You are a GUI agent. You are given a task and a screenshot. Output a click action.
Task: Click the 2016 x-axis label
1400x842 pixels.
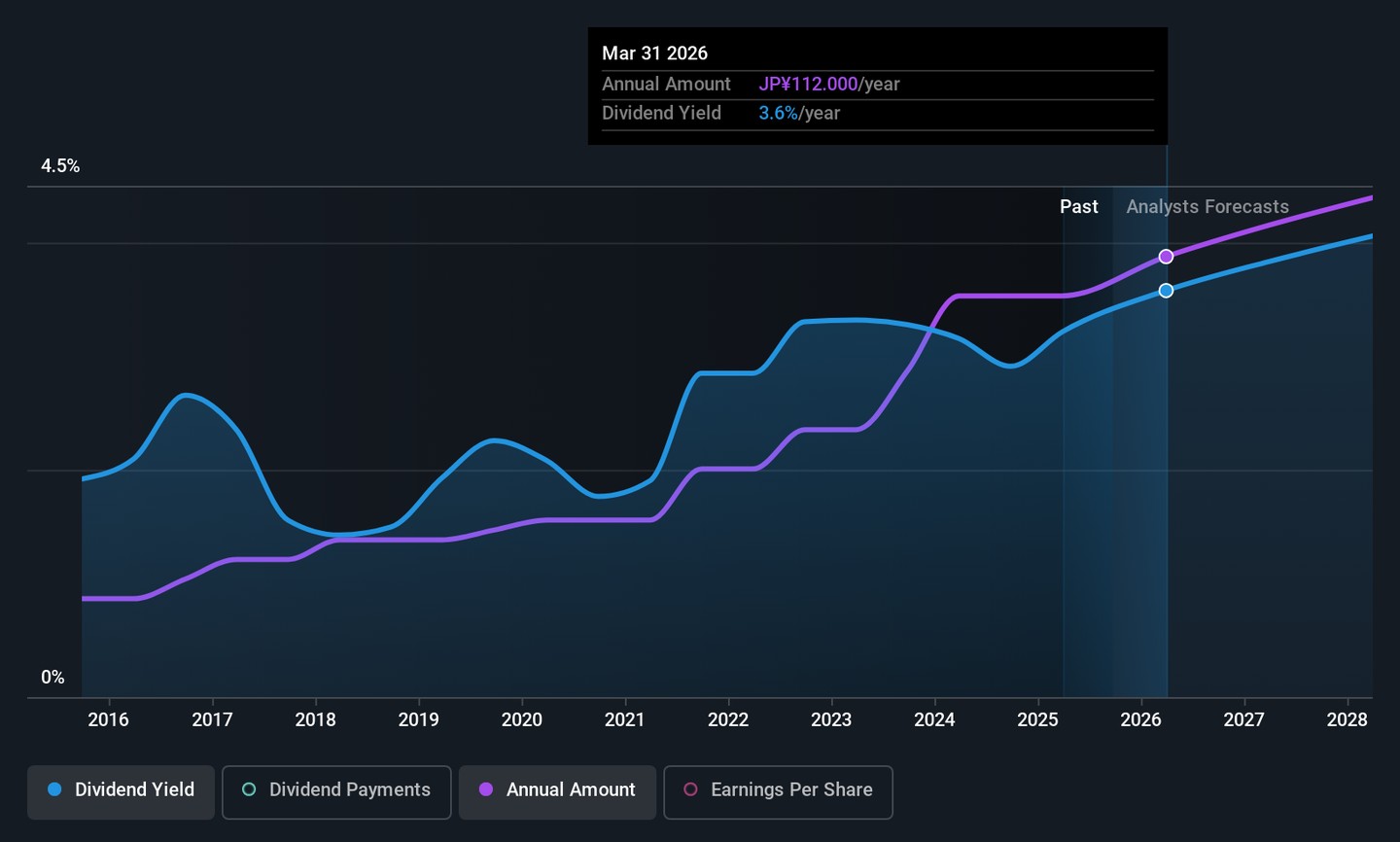(109, 719)
